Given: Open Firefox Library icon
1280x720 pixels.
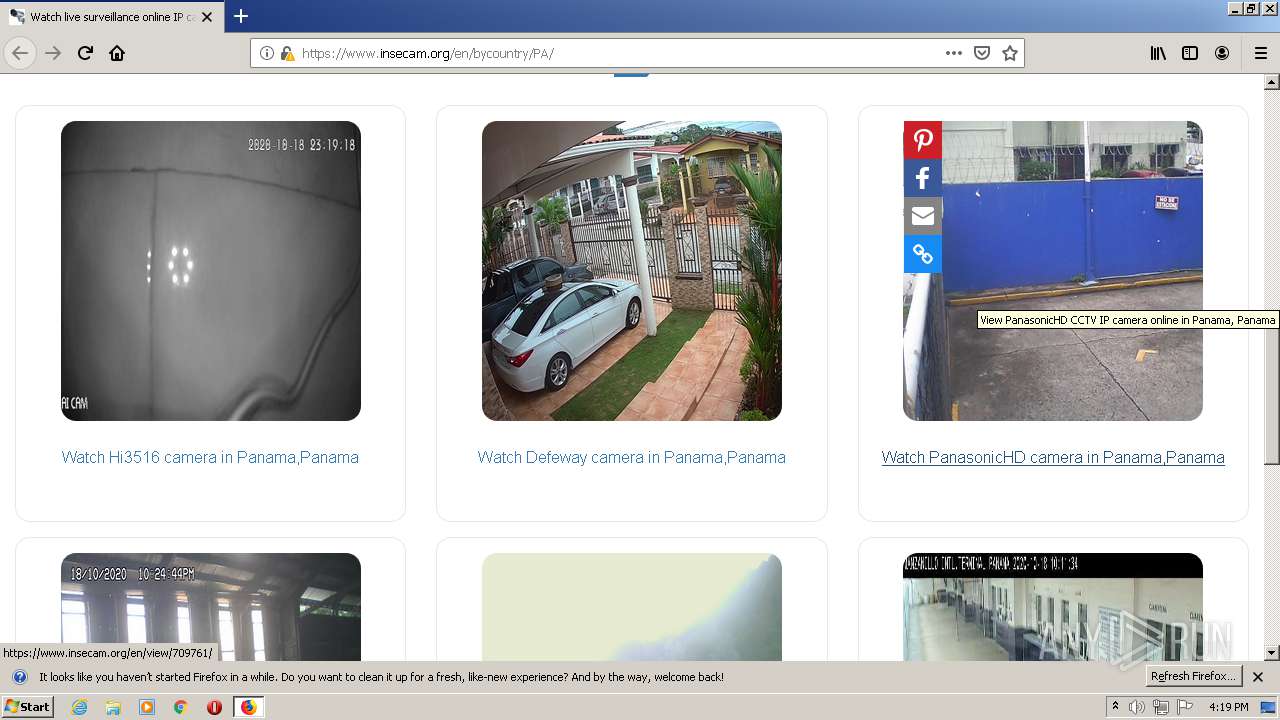Looking at the screenshot, I should tap(1158, 53).
